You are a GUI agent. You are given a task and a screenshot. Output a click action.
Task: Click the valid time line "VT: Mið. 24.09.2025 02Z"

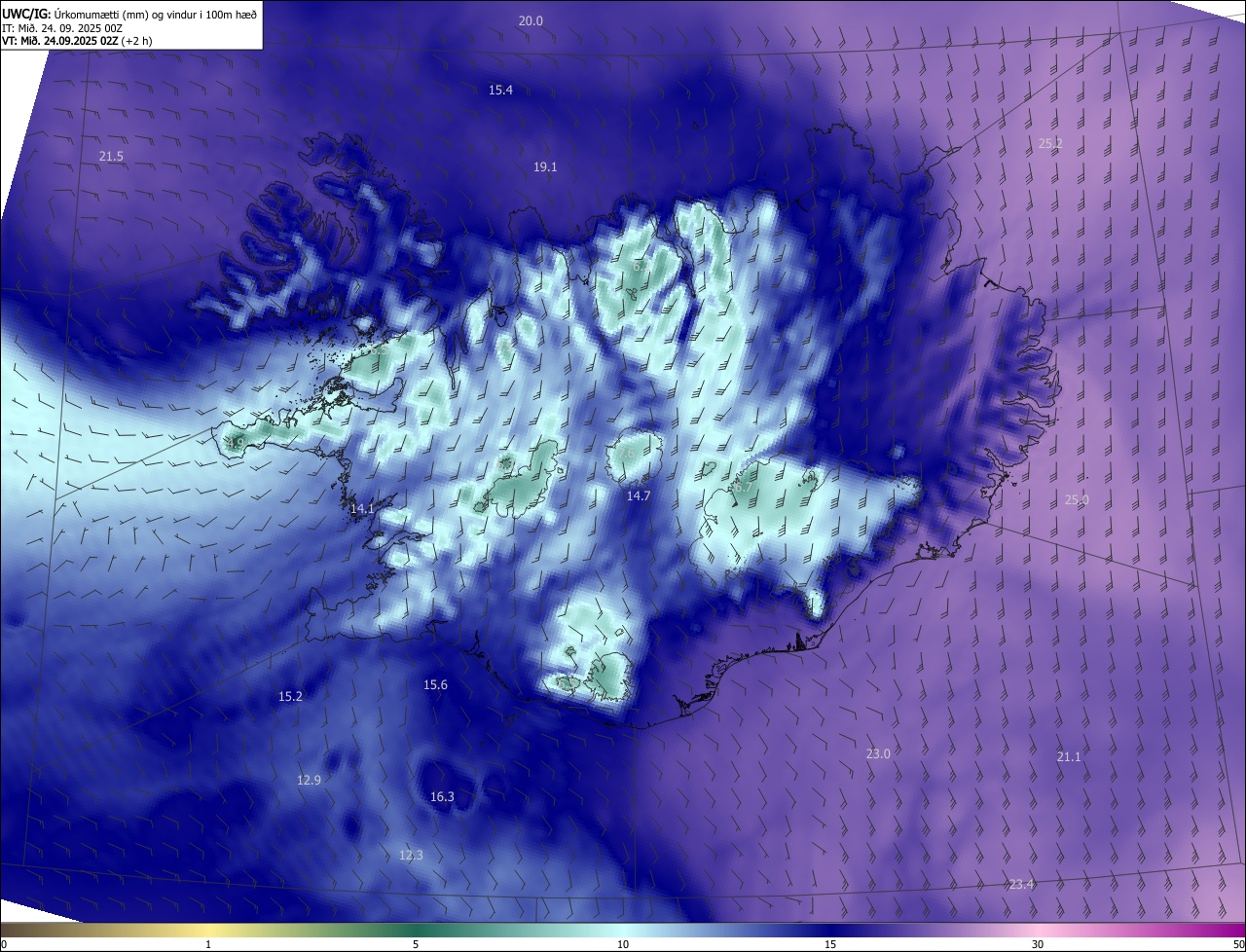60,41
